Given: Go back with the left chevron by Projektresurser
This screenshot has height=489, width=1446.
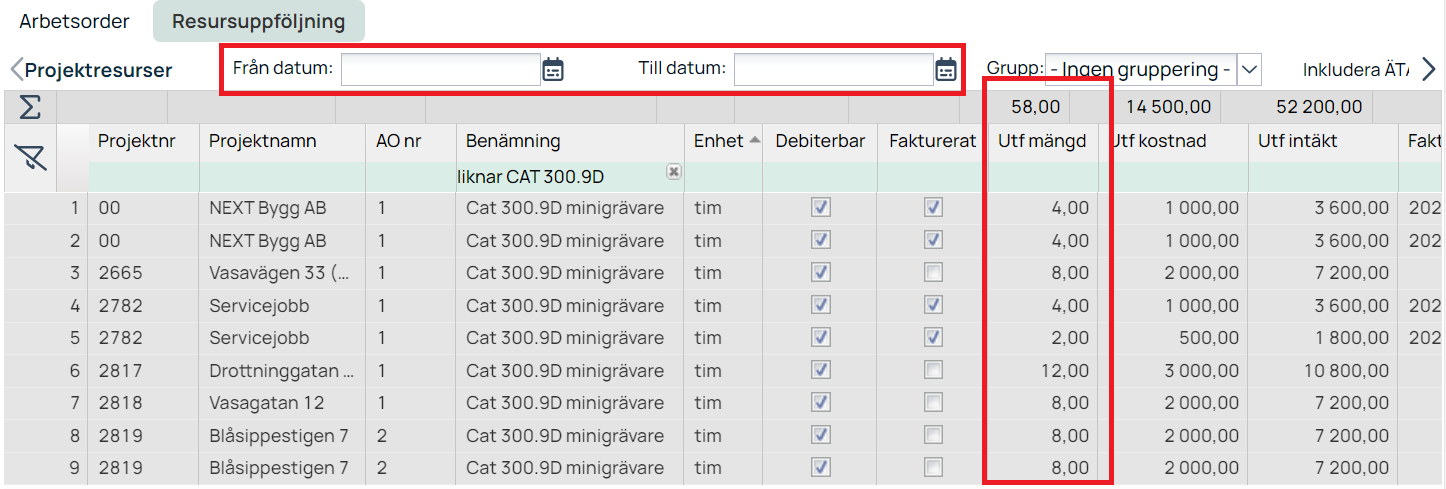Looking at the screenshot, I should (16, 70).
